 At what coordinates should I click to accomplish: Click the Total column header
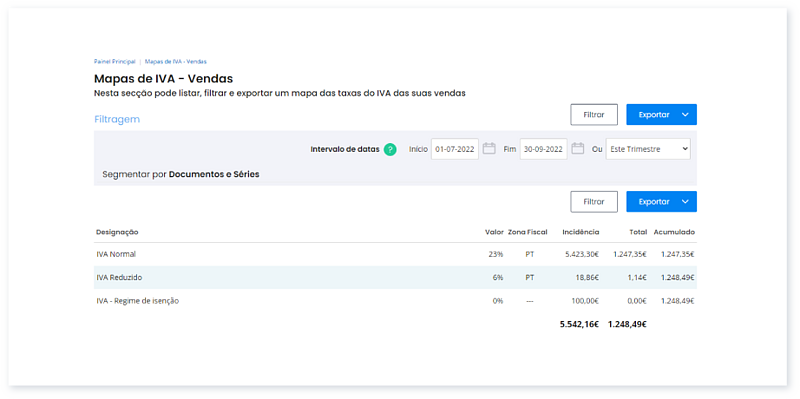638,232
